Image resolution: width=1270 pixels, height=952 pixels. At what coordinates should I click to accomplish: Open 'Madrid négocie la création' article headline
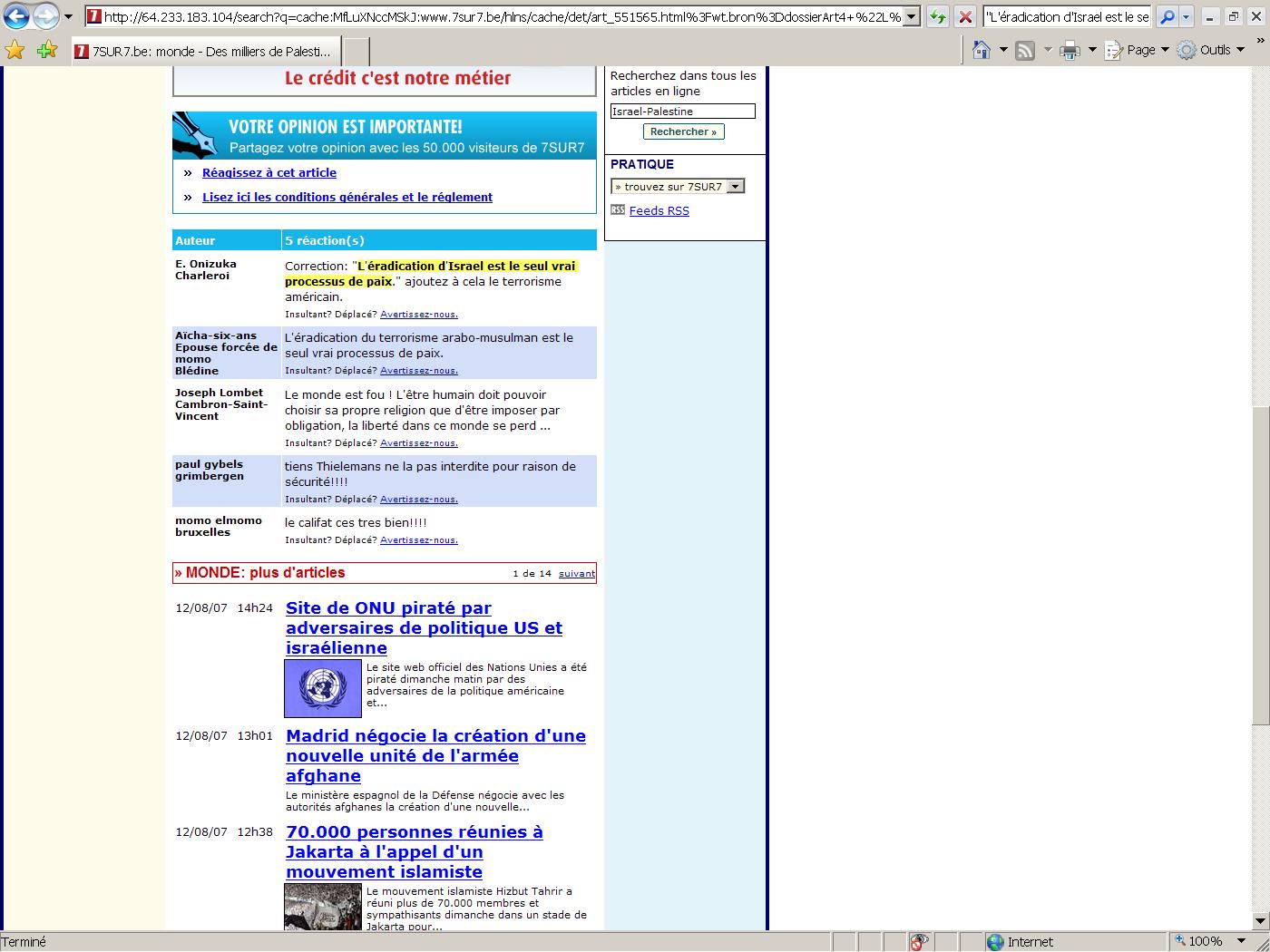(x=435, y=755)
